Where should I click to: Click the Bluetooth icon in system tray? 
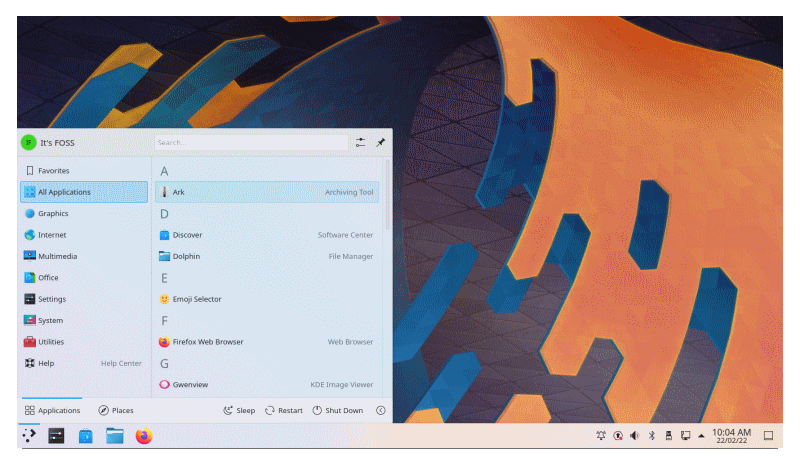(651, 436)
